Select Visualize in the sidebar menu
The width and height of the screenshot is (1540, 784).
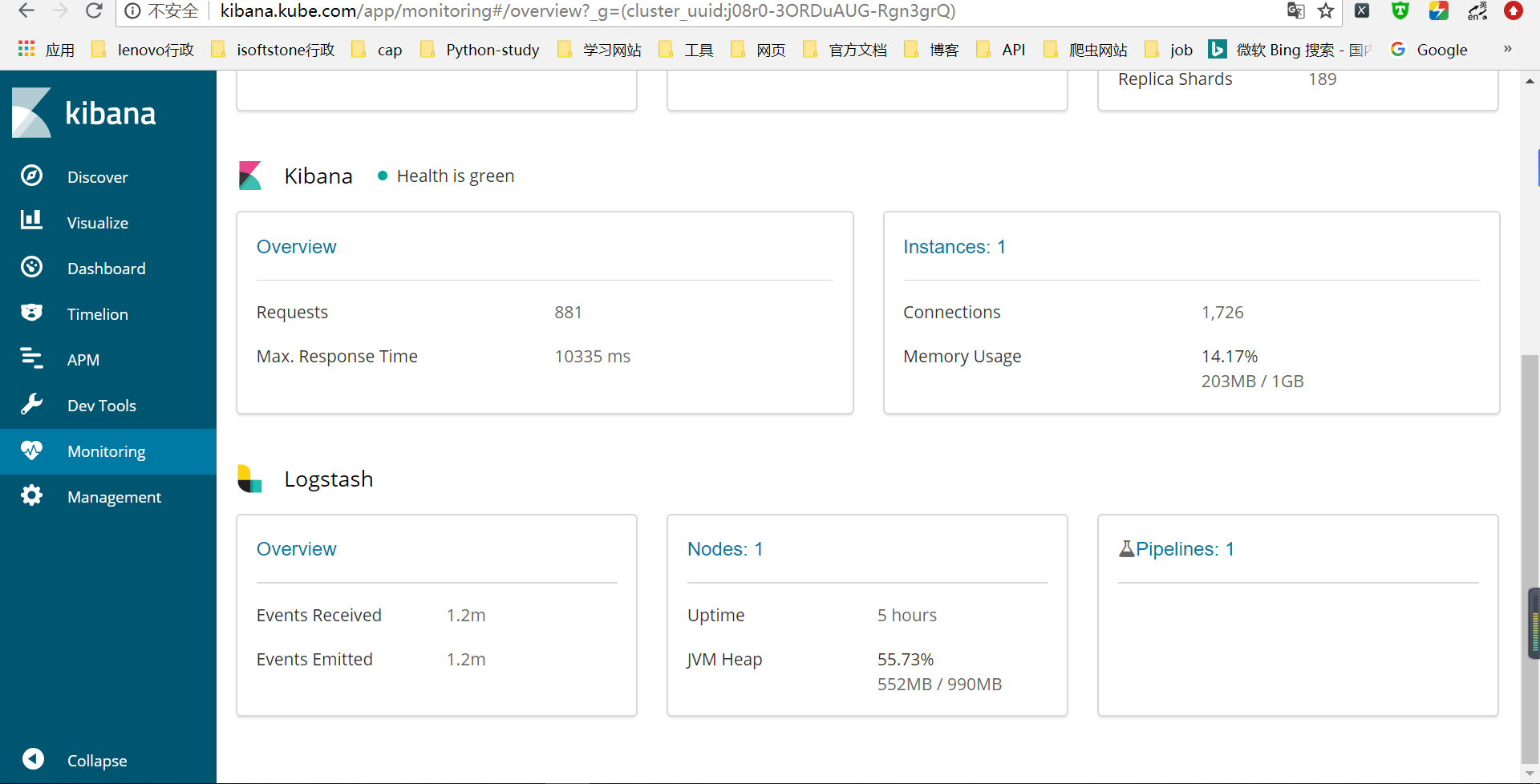(97, 223)
